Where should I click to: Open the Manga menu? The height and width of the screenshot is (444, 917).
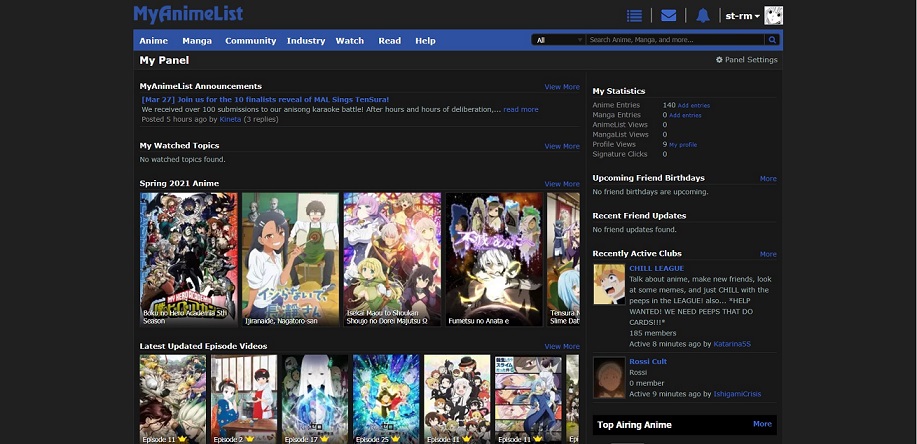(197, 40)
